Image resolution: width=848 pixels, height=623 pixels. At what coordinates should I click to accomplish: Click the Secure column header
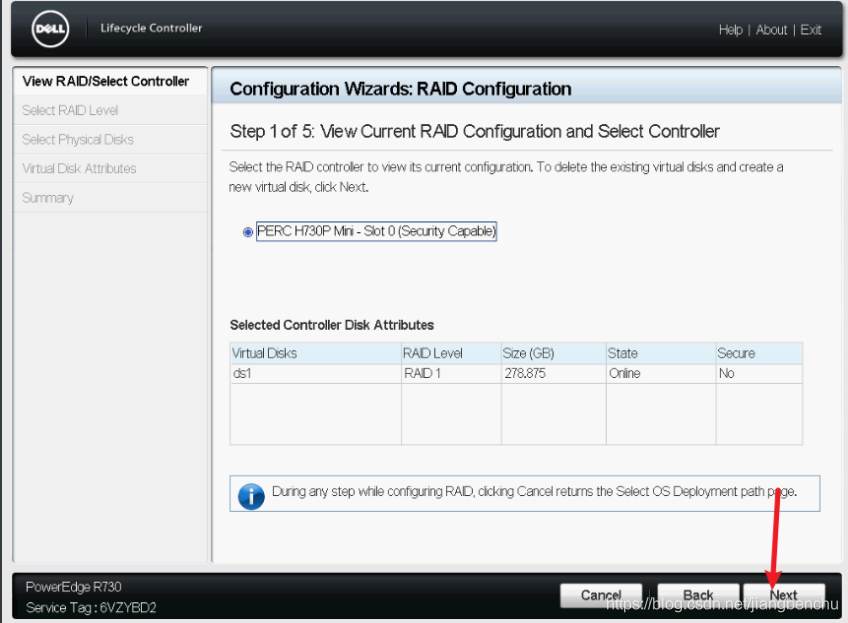tap(759, 353)
